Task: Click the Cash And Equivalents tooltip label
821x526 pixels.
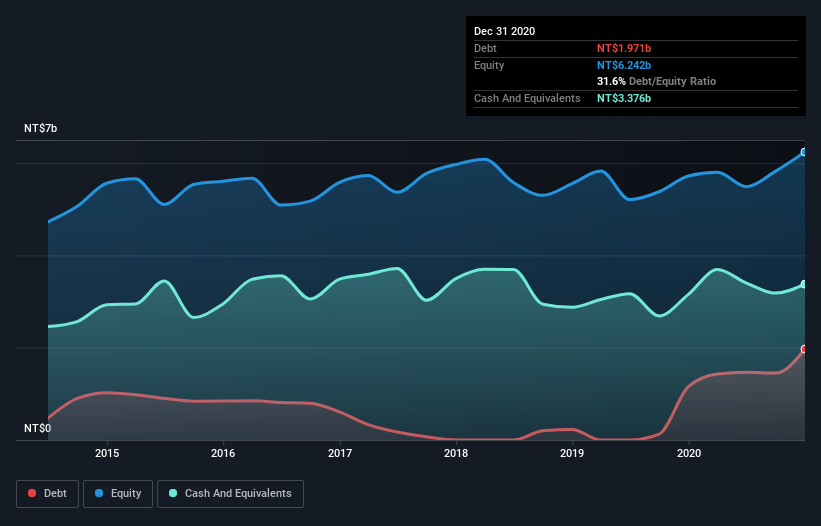Action: [527, 98]
